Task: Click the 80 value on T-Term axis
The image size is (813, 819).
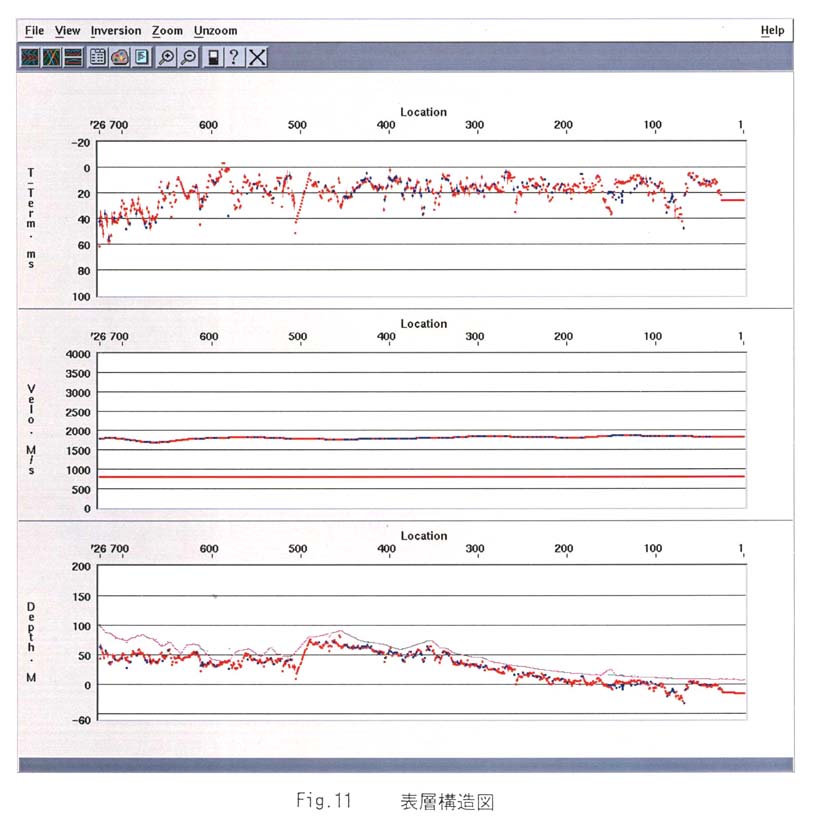Action: (x=84, y=271)
